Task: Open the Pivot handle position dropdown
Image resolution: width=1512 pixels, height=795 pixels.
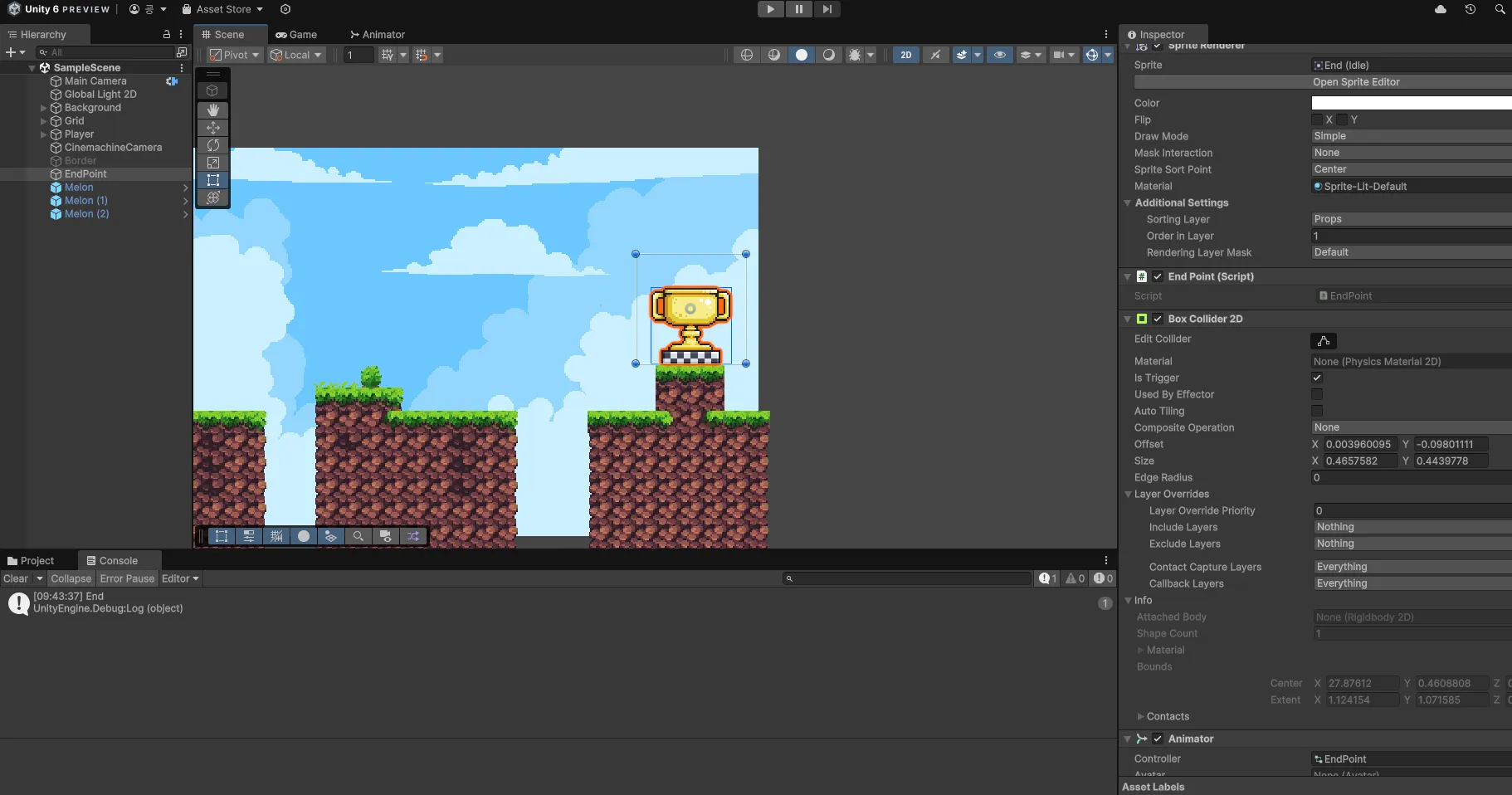Action: (235, 55)
